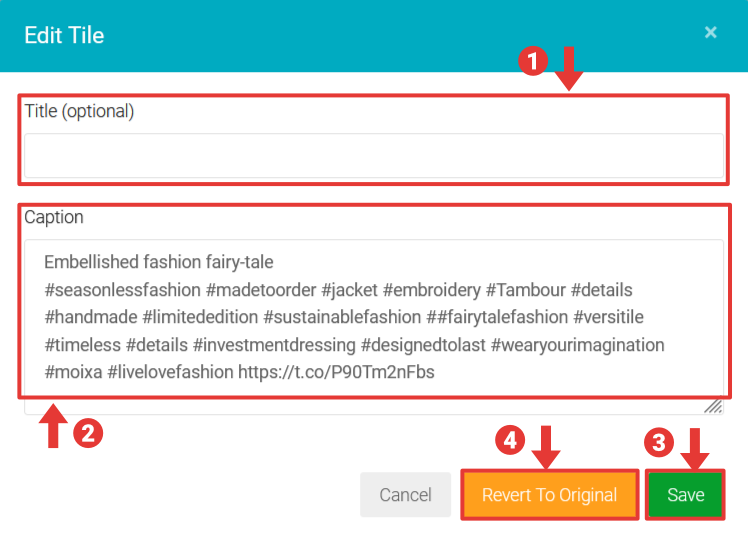Click the red number 4 marker
The width and height of the screenshot is (748, 536).
(511, 439)
